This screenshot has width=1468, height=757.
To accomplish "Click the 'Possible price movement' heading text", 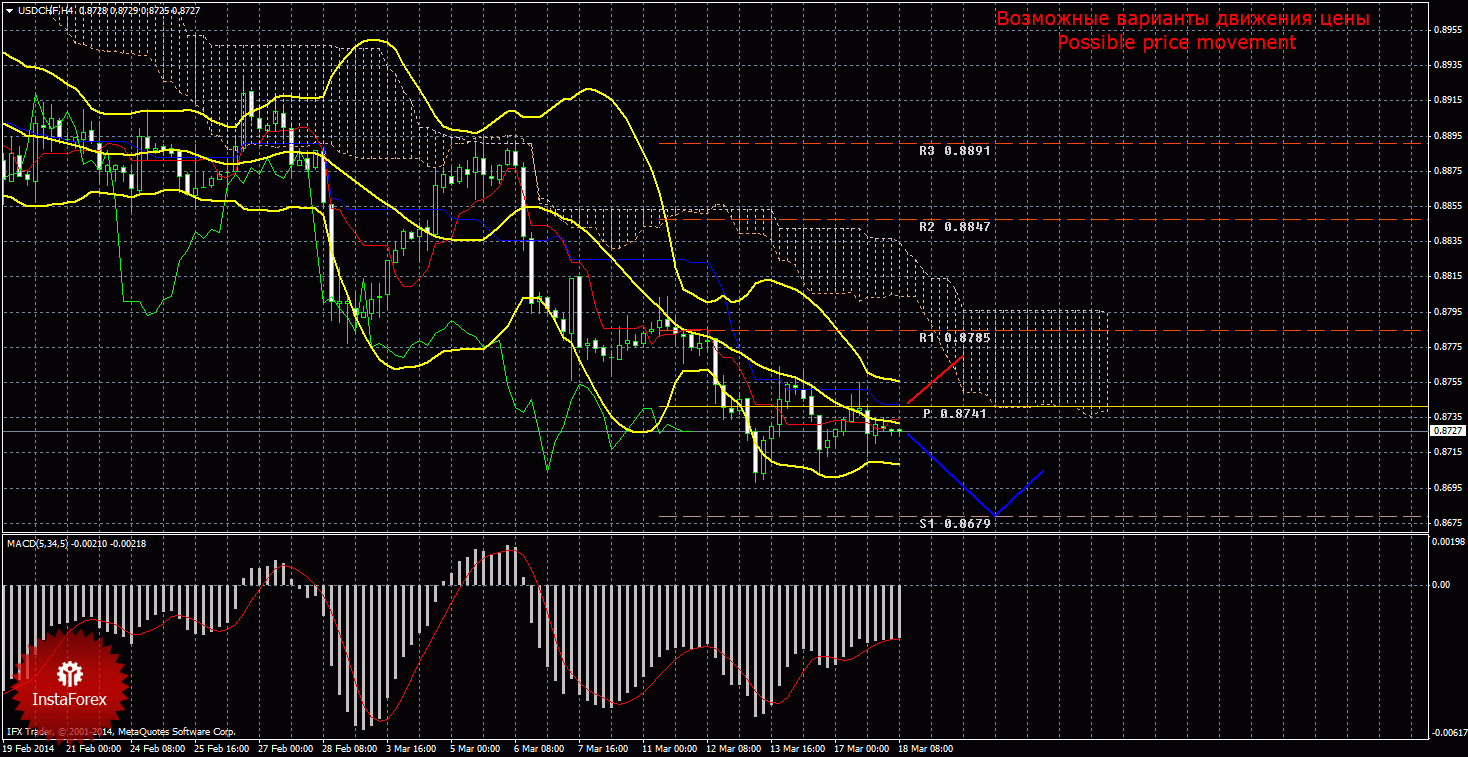I will [x=1176, y=43].
